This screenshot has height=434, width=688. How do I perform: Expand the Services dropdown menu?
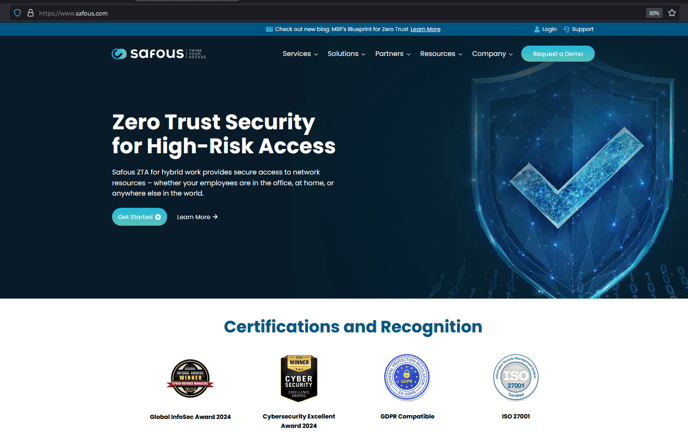click(x=300, y=54)
